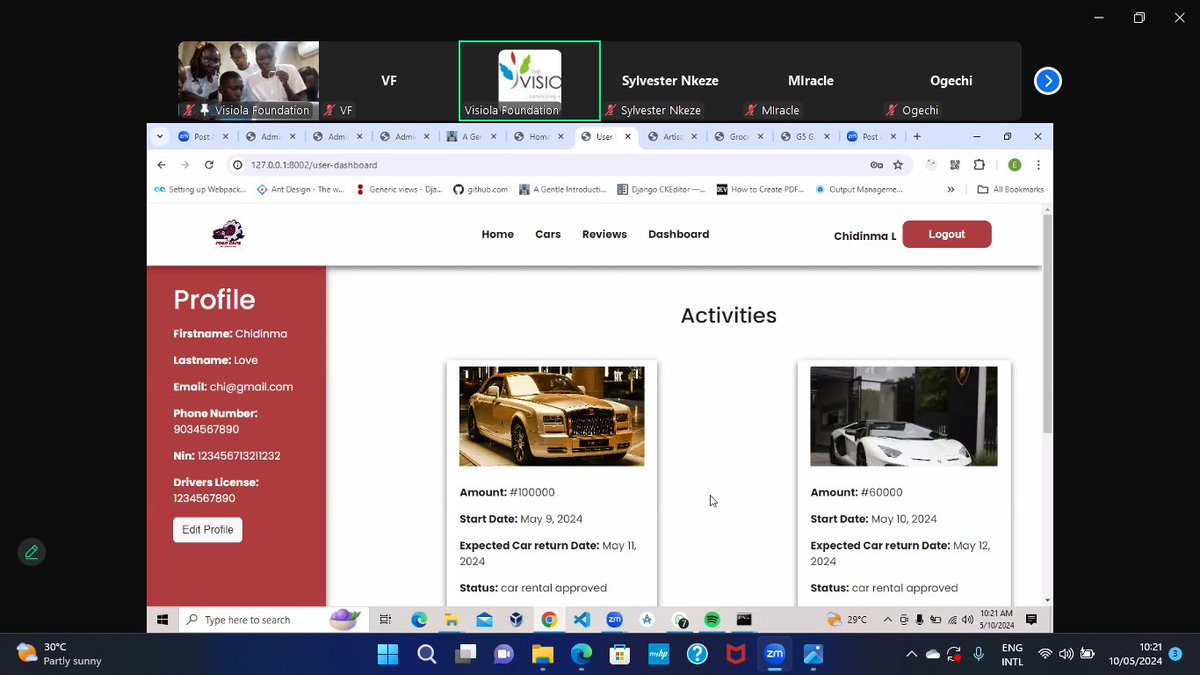Open Spotify in the shared taskbar
Screen dimensions: 1200x675
tap(711, 620)
